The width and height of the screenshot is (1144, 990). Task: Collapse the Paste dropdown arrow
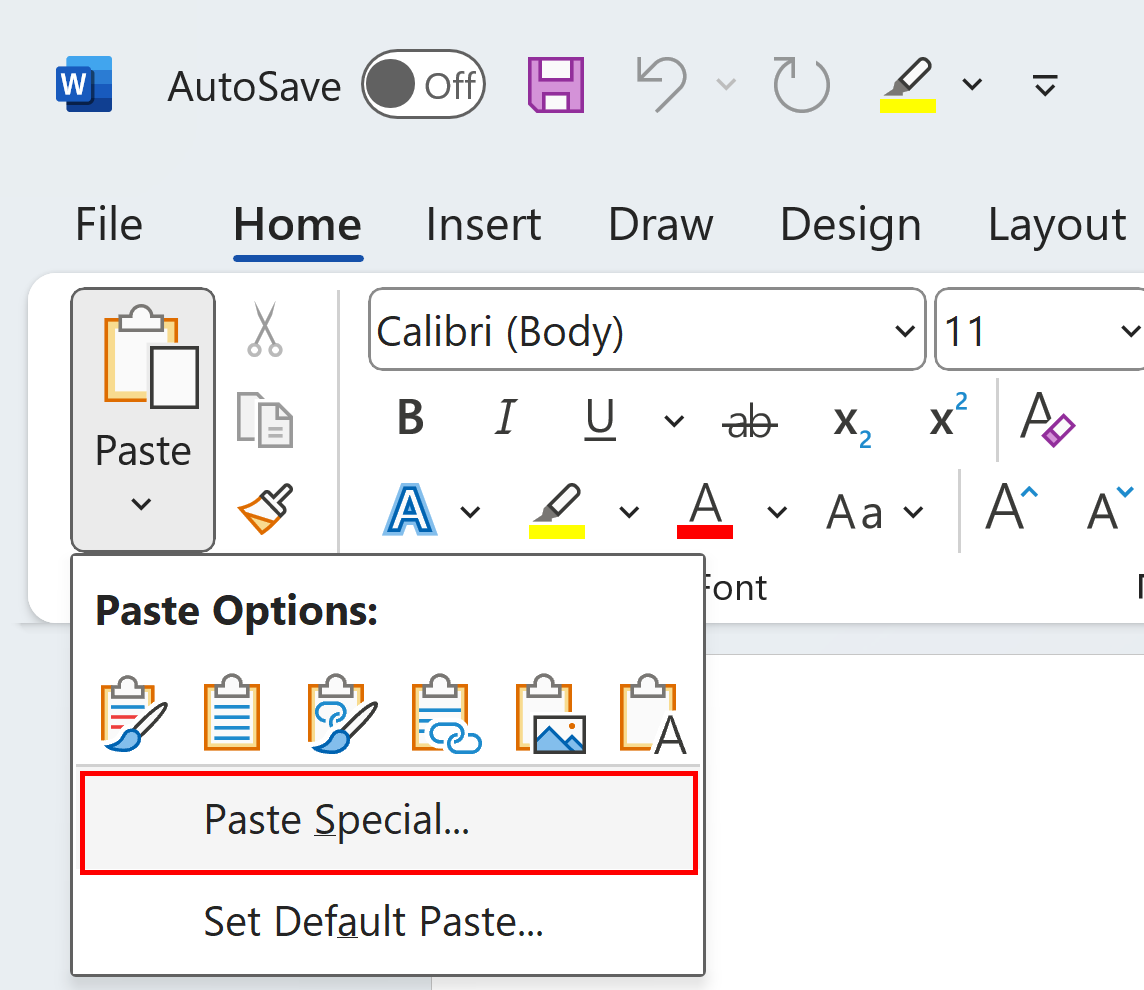pos(142,503)
